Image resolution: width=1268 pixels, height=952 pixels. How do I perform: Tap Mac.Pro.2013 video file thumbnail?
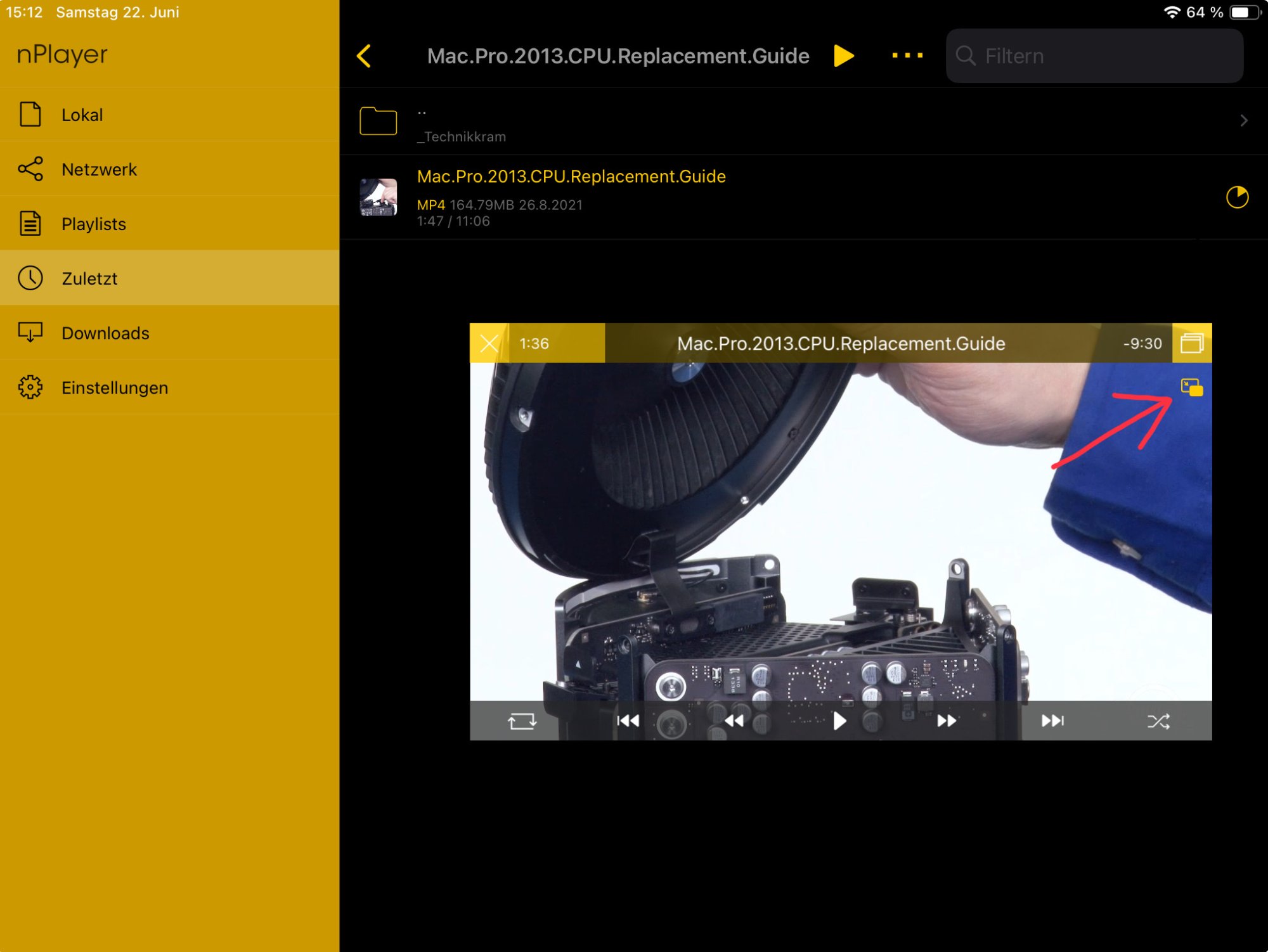[x=378, y=197]
